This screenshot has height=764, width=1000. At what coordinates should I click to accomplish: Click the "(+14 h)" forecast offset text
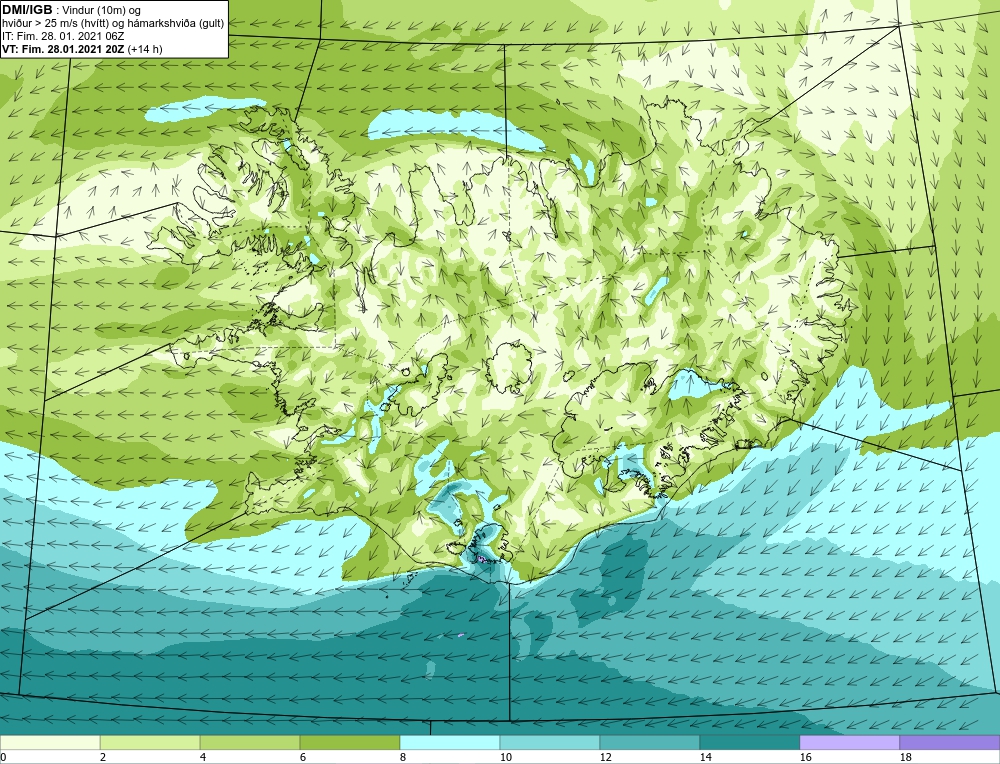coord(145,49)
